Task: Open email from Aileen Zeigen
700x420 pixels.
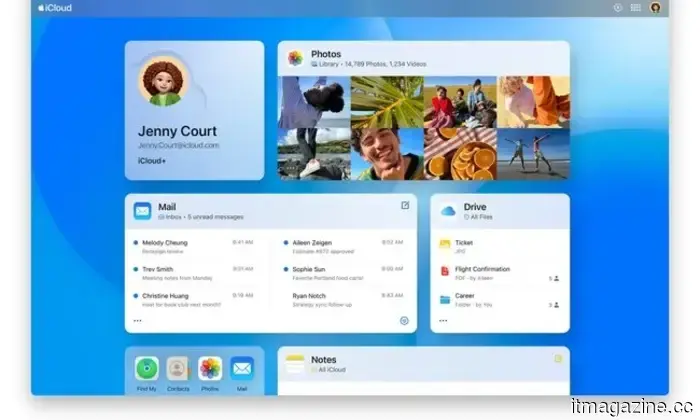Action: [344, 247]
